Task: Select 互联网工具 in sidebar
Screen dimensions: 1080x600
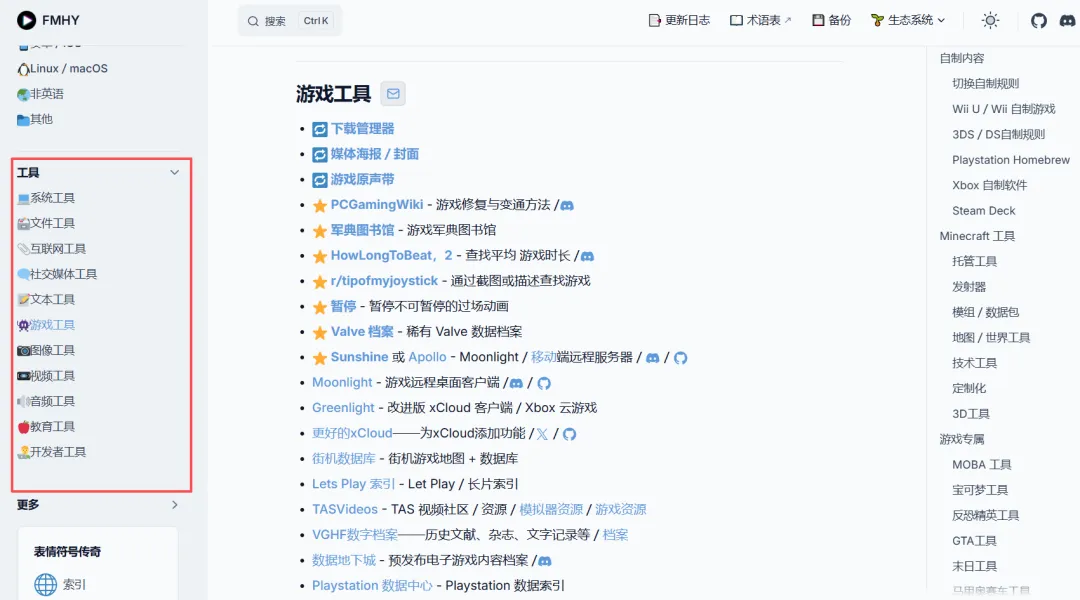Action: click(x=52, y=249)
